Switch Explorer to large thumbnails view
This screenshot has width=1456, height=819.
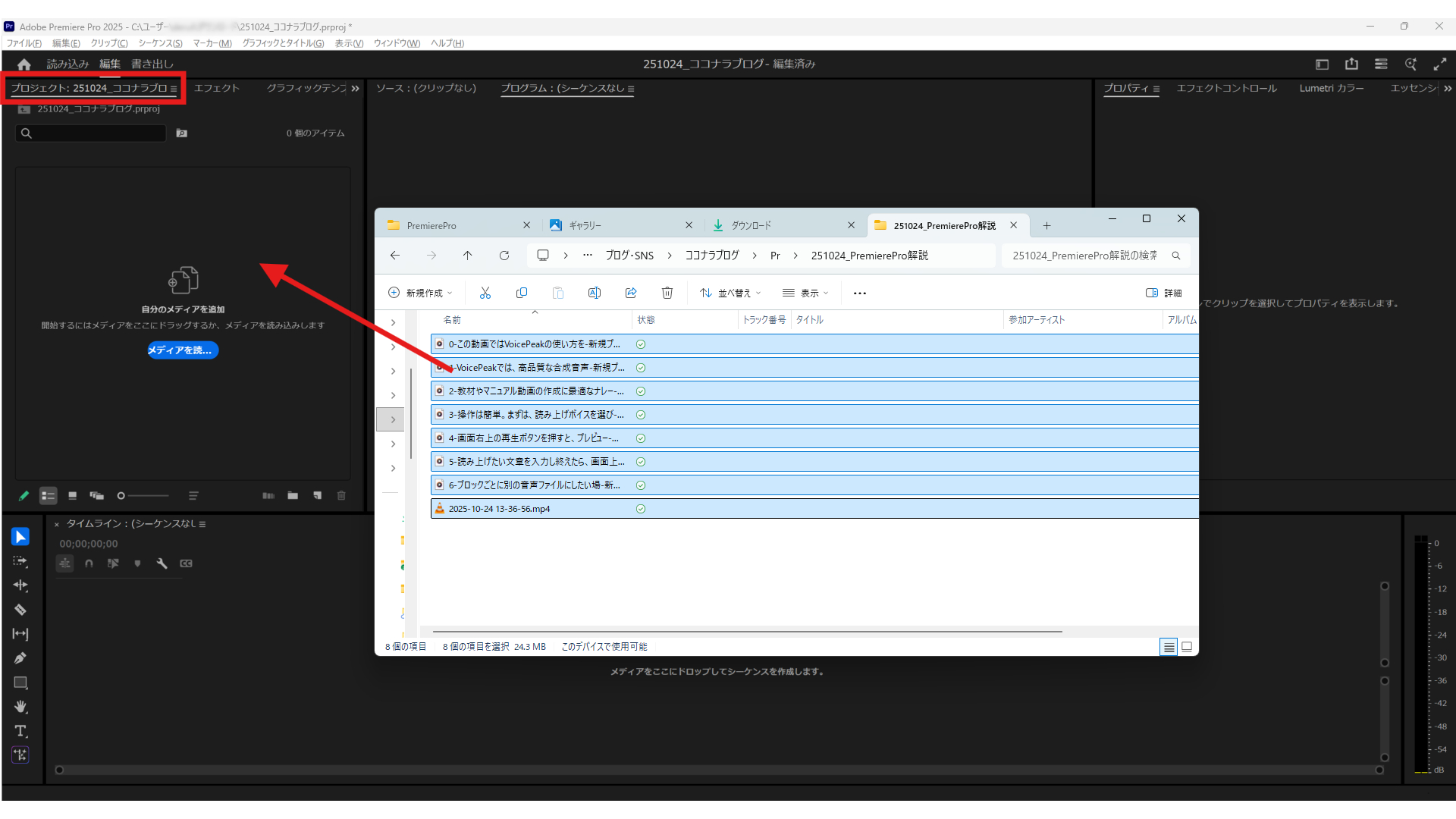pyautogui.click(x=1187, y=647)
